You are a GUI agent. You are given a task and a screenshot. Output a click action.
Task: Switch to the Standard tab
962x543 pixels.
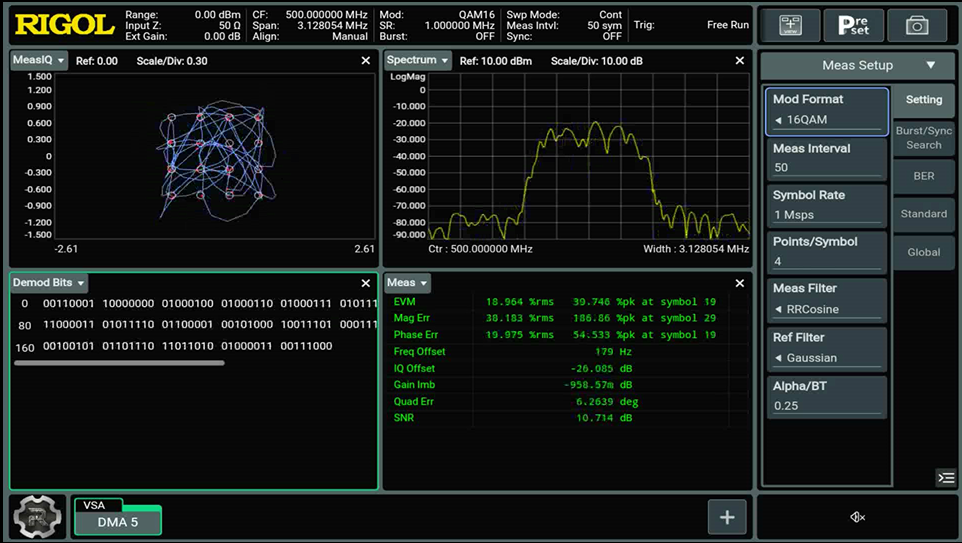tap(923, 214)
